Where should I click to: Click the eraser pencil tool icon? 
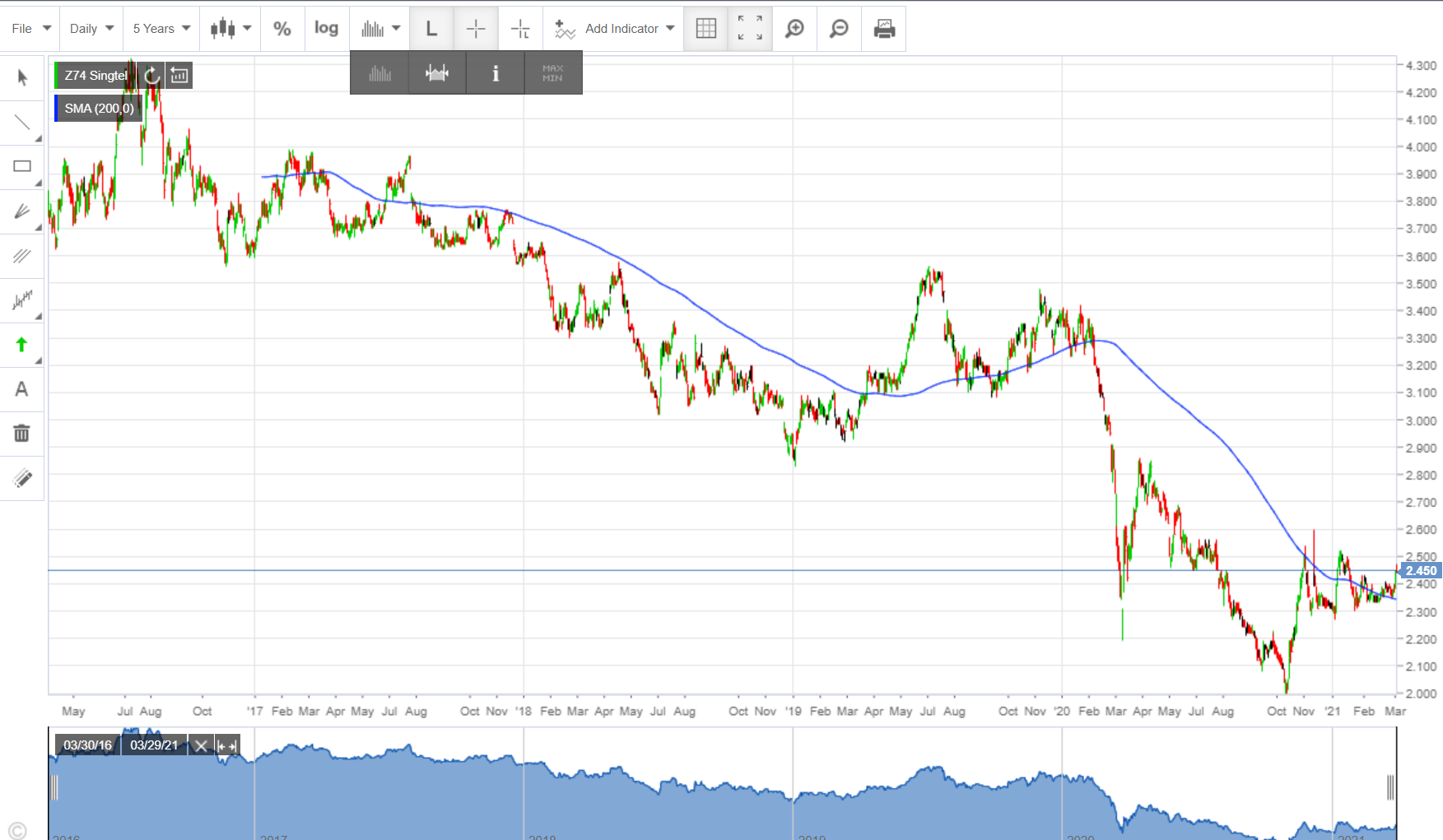22,478
